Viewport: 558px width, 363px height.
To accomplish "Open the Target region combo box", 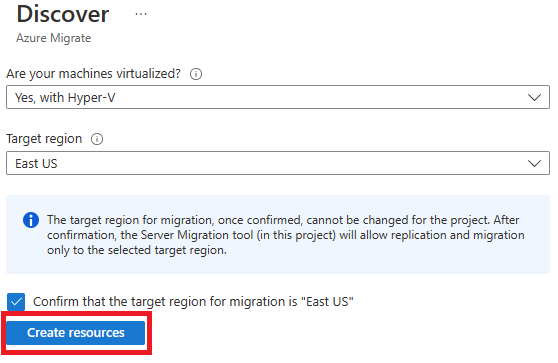I will pyautogui.click(x=278, y=163).
